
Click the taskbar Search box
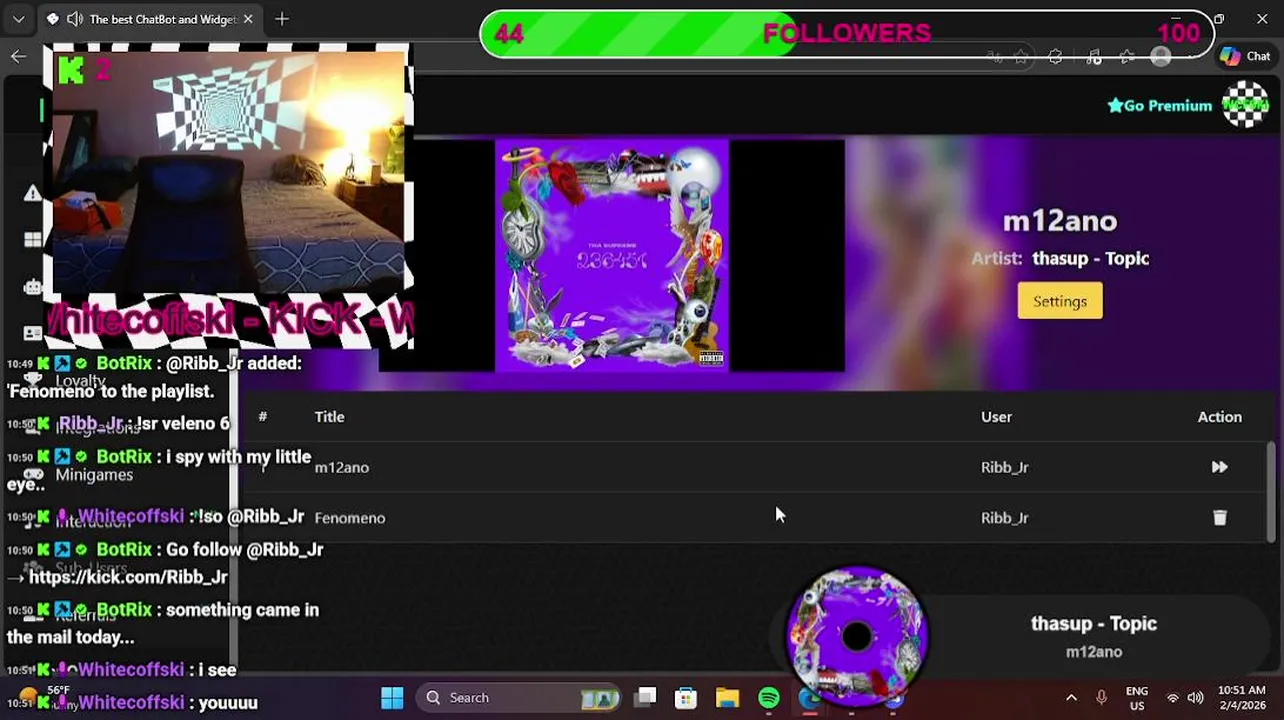520,698
